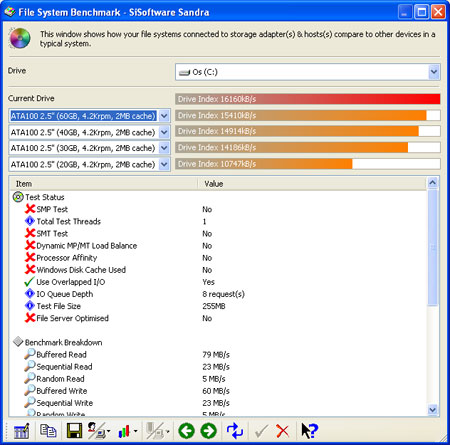Image resolution: width=450 pixels, height=445 pixels.
Task: Click the vertical scrollbar thumb
Action: 432,247
